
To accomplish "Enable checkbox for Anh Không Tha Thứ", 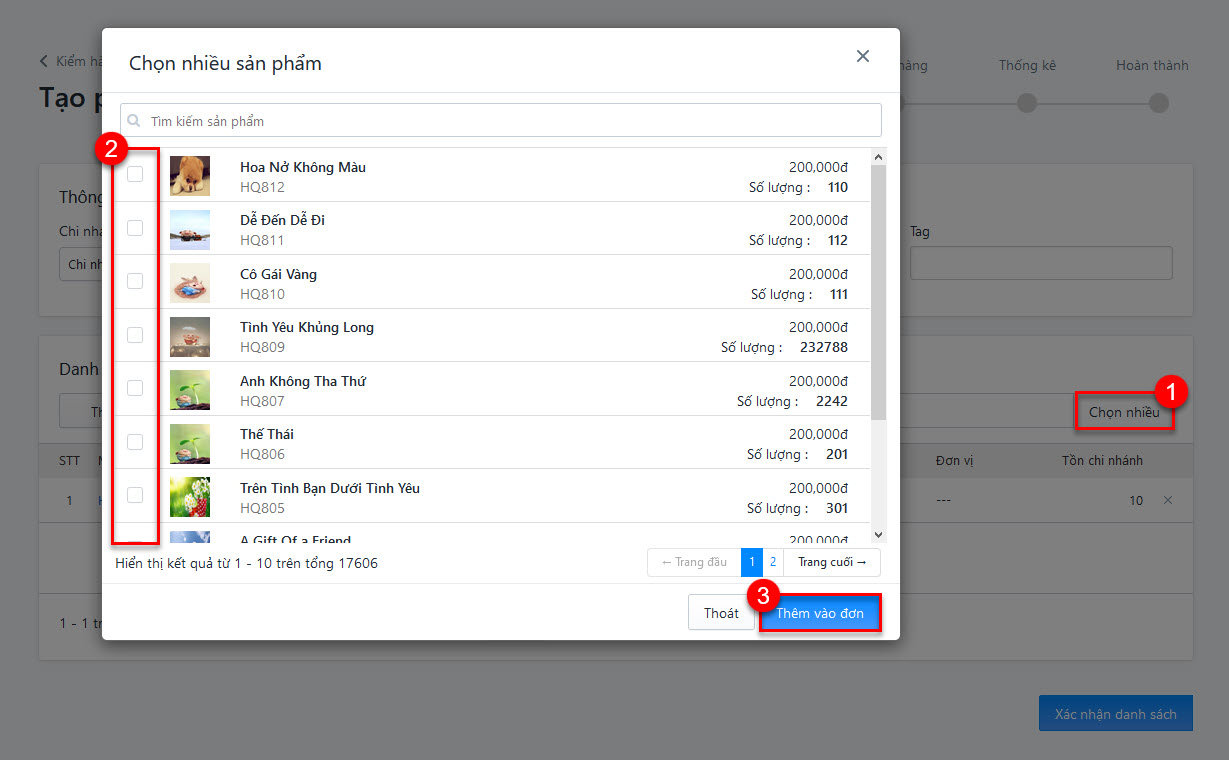I will click(x=135, y=388).
